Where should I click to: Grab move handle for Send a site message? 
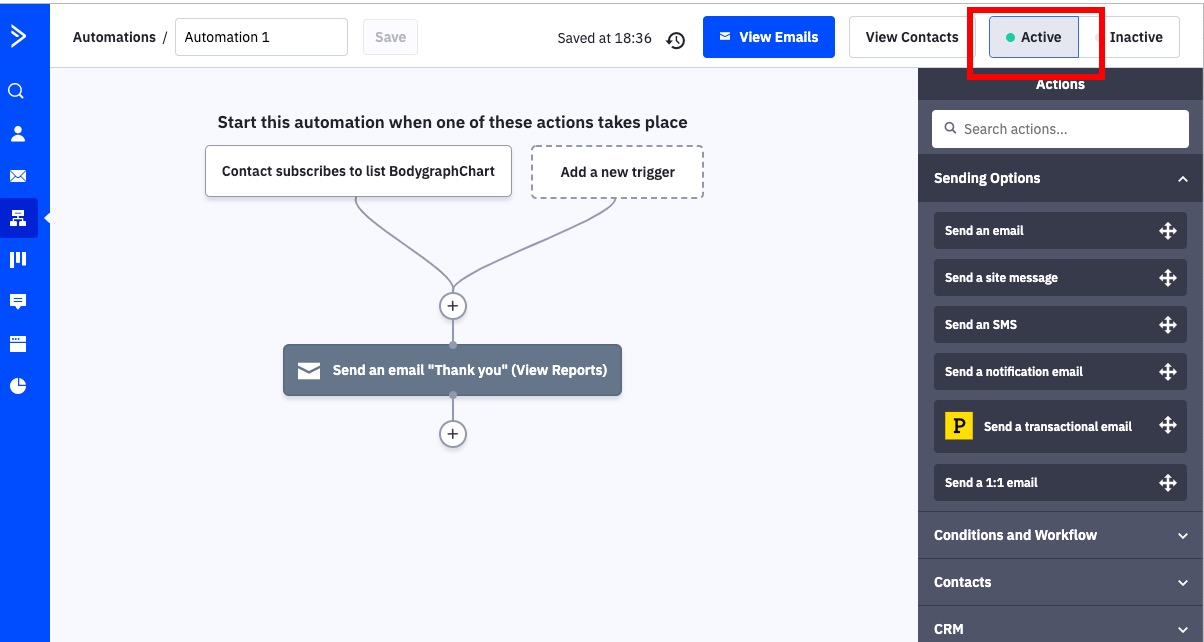click(x=1167, y=278)
